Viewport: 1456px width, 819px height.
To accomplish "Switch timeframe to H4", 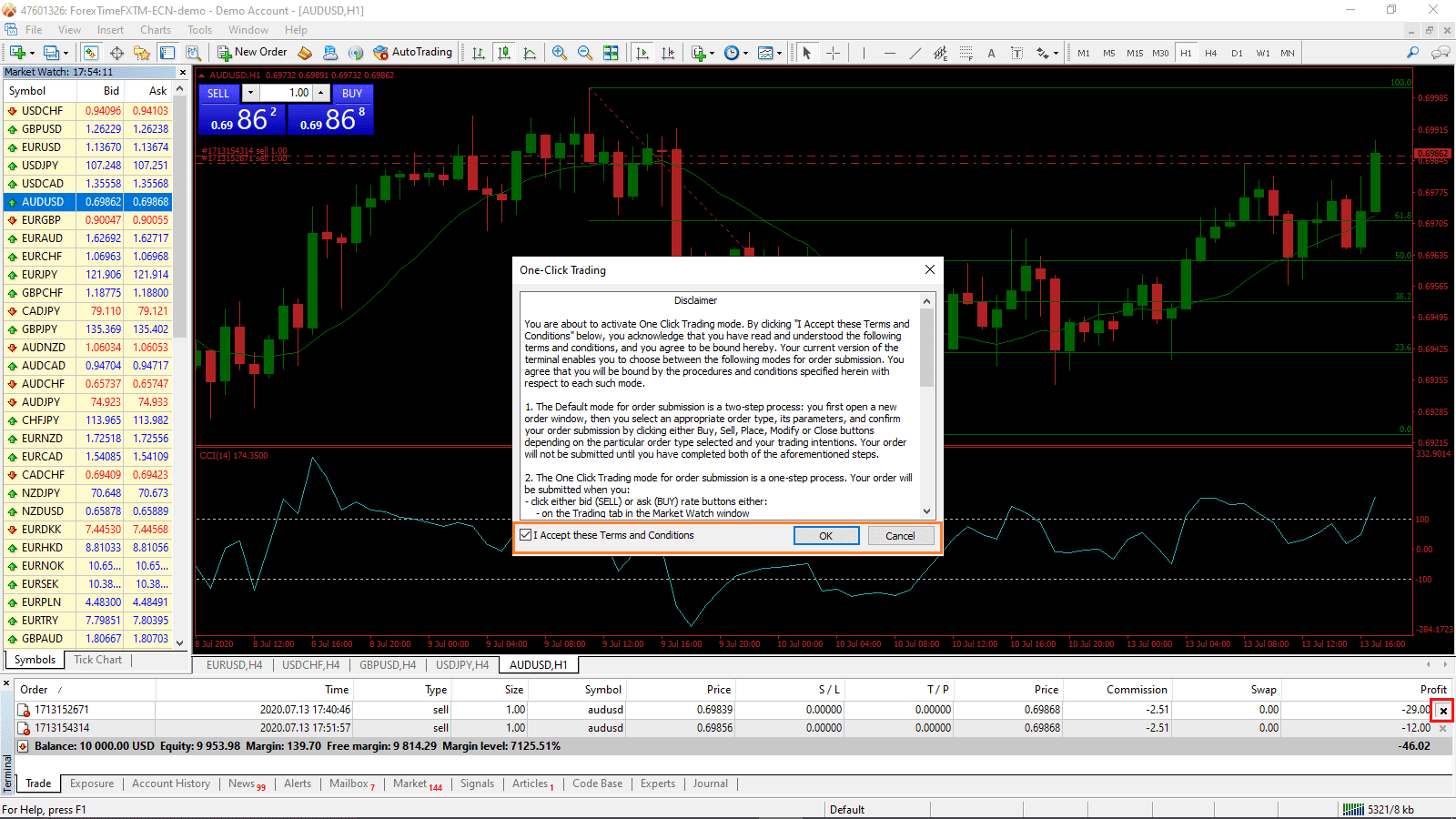I will coord(1211,53).
